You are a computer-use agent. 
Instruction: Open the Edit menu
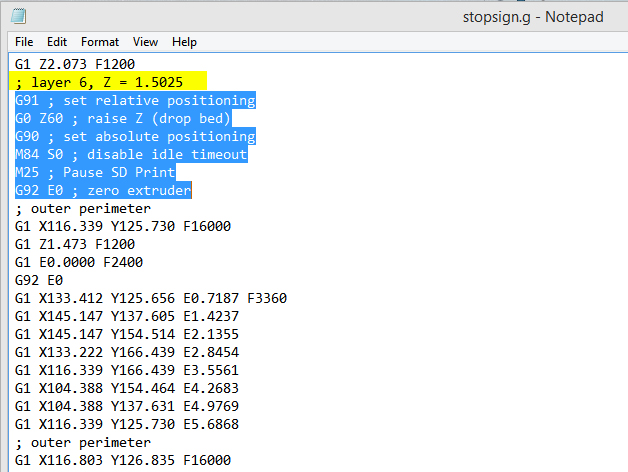point(57,42)
